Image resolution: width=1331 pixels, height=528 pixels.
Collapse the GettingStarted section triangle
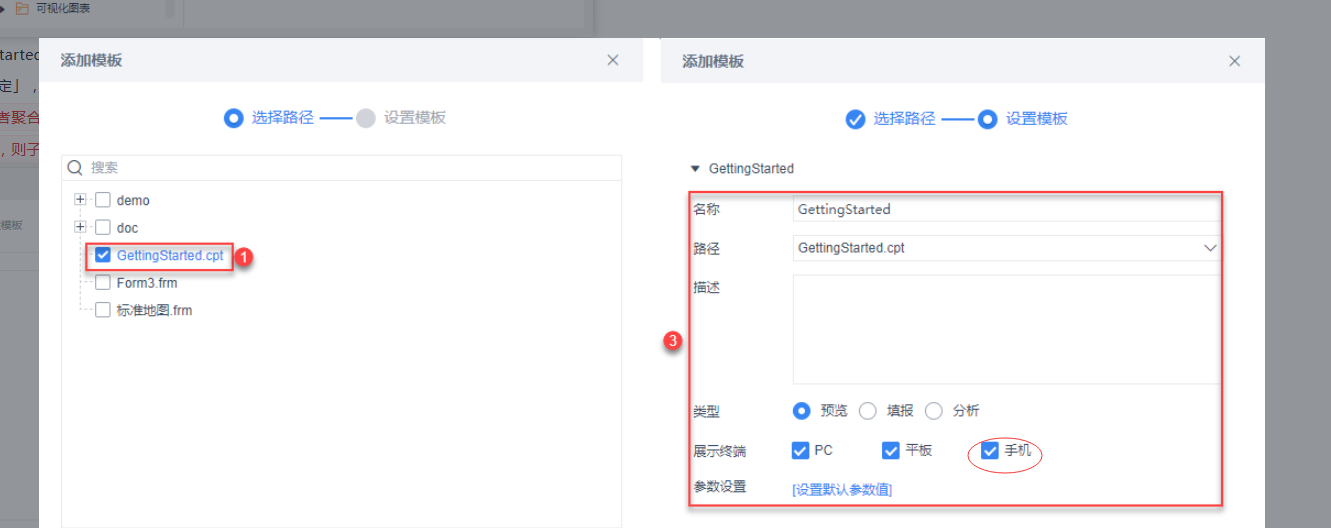click(696, 168)
